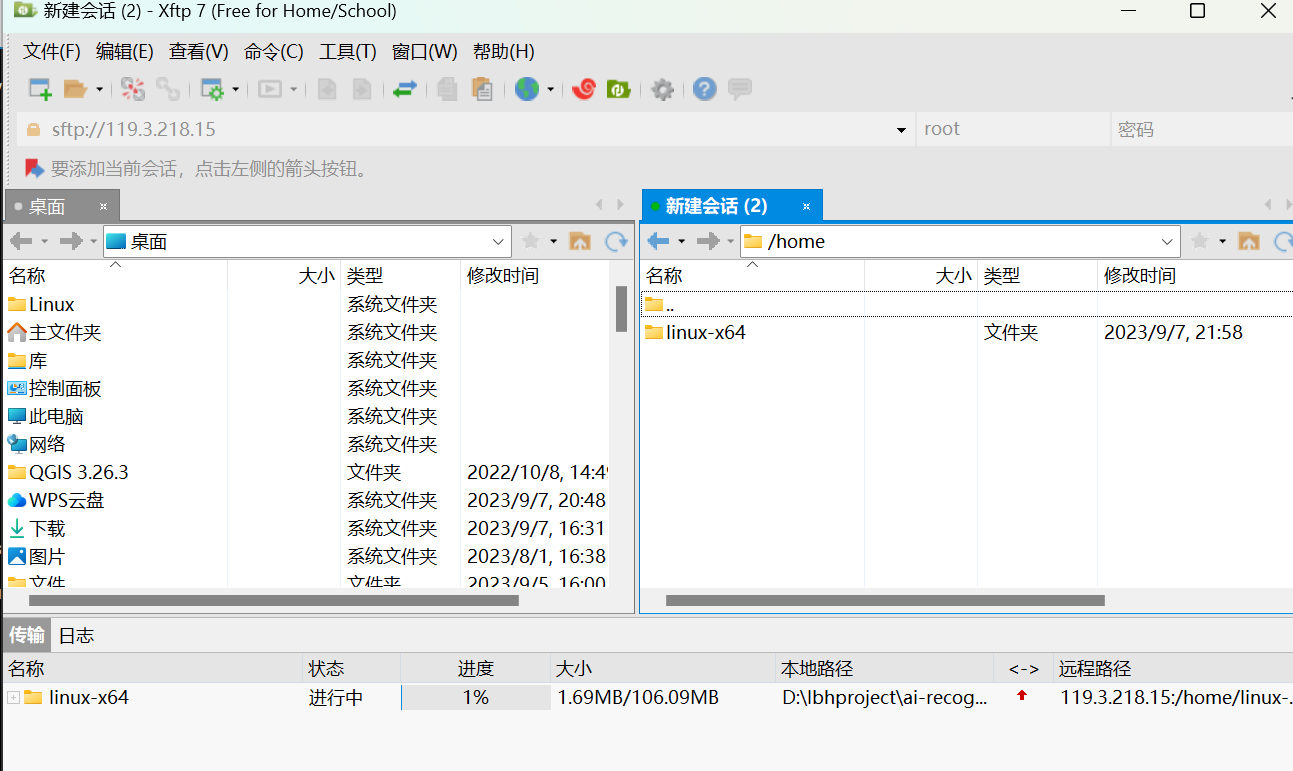Switch to the 传输 transfer tab
The width and height of the screenshot is (1293, 771).
[x=27, y=635]
